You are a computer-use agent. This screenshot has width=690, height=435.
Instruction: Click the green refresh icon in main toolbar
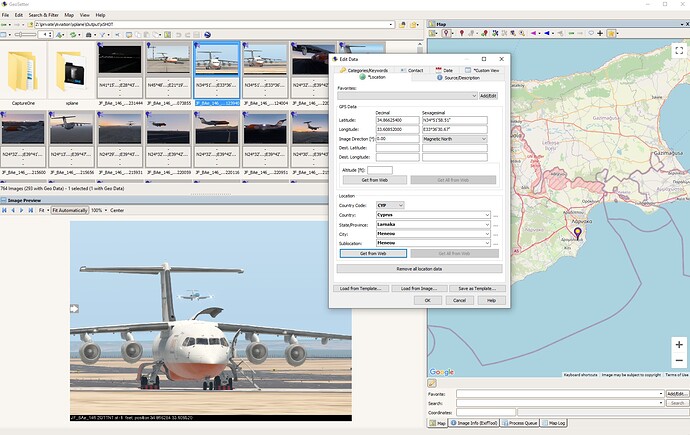point(73,34)
